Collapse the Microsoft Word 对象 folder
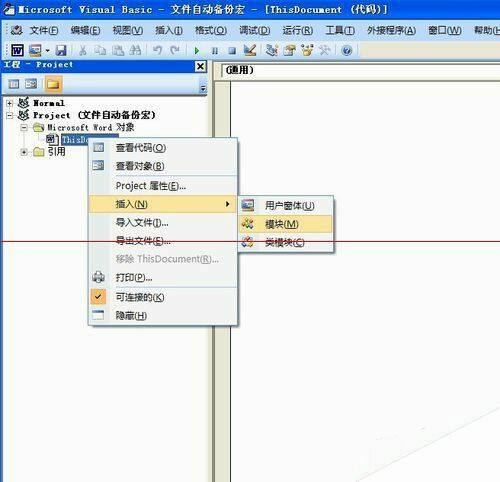Screen dimensions: 500x482 click(24, 128)
